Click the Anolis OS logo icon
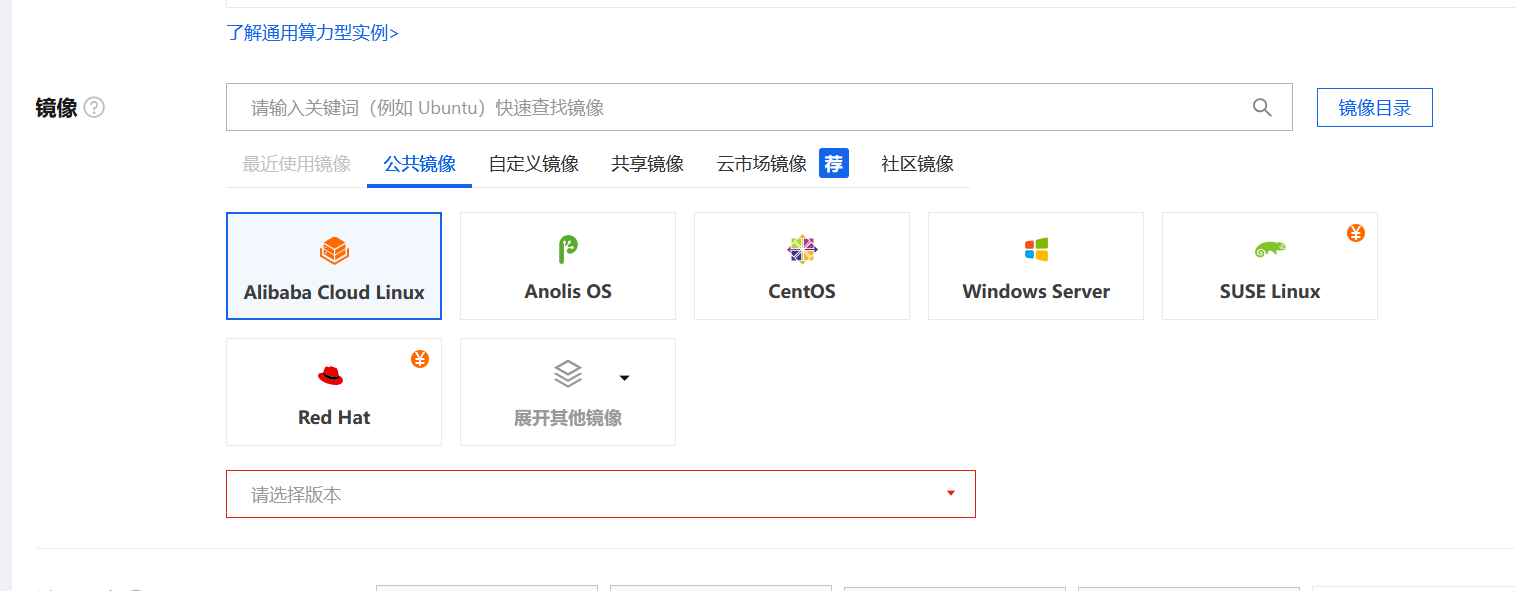Viewport: 1515px width, 591px height. [x=568, y=249]
